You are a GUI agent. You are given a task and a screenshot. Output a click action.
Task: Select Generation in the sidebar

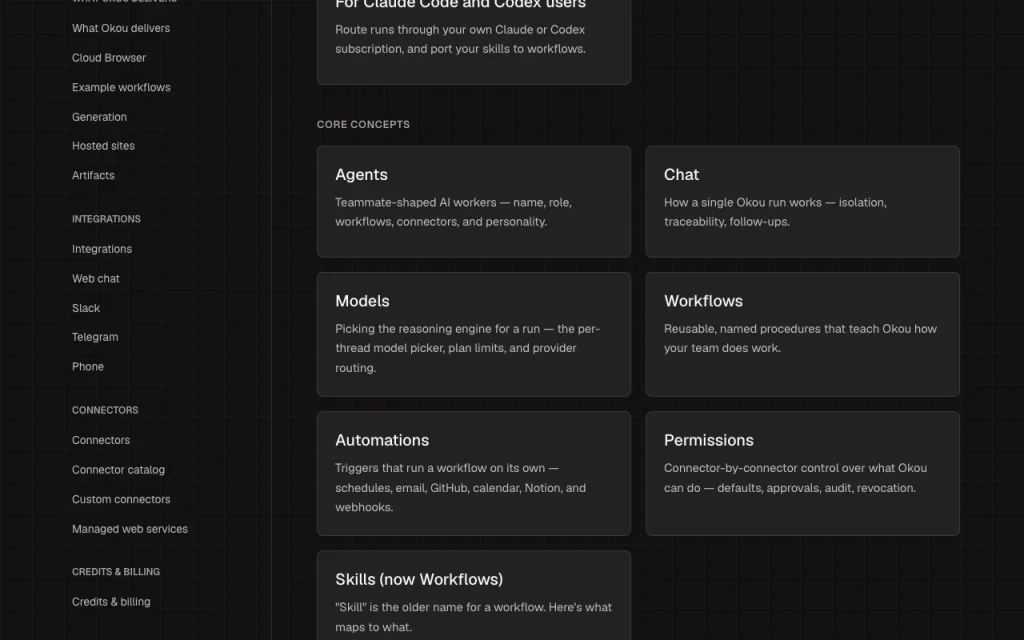(99, 117)
